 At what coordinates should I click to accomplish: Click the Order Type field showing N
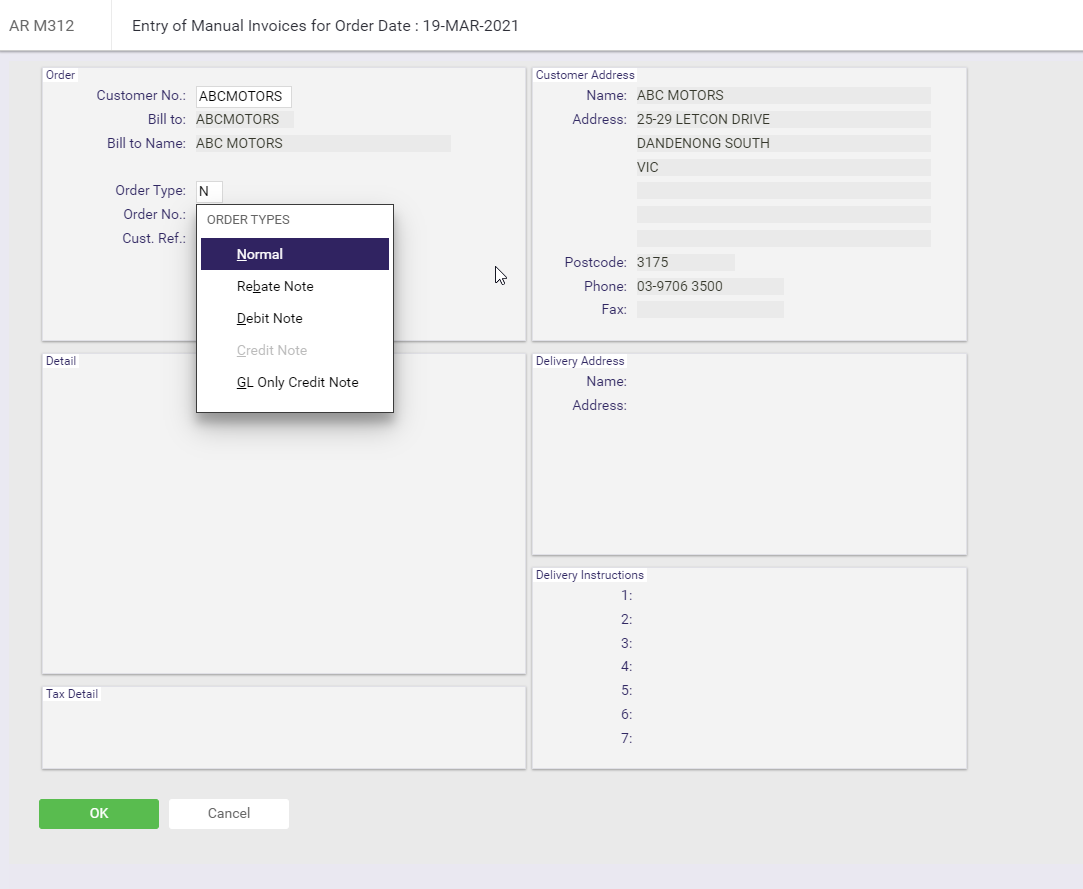click(x=209, y=191)
